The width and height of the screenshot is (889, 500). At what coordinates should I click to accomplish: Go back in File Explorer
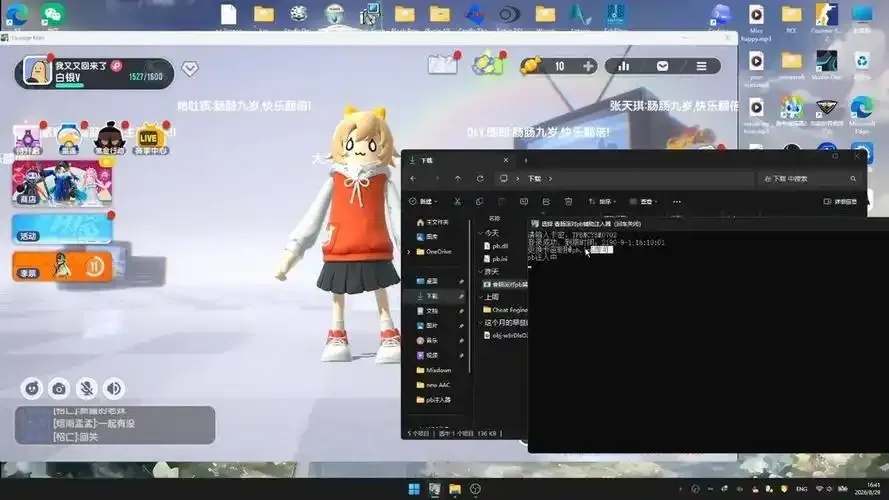click(413, 179)
